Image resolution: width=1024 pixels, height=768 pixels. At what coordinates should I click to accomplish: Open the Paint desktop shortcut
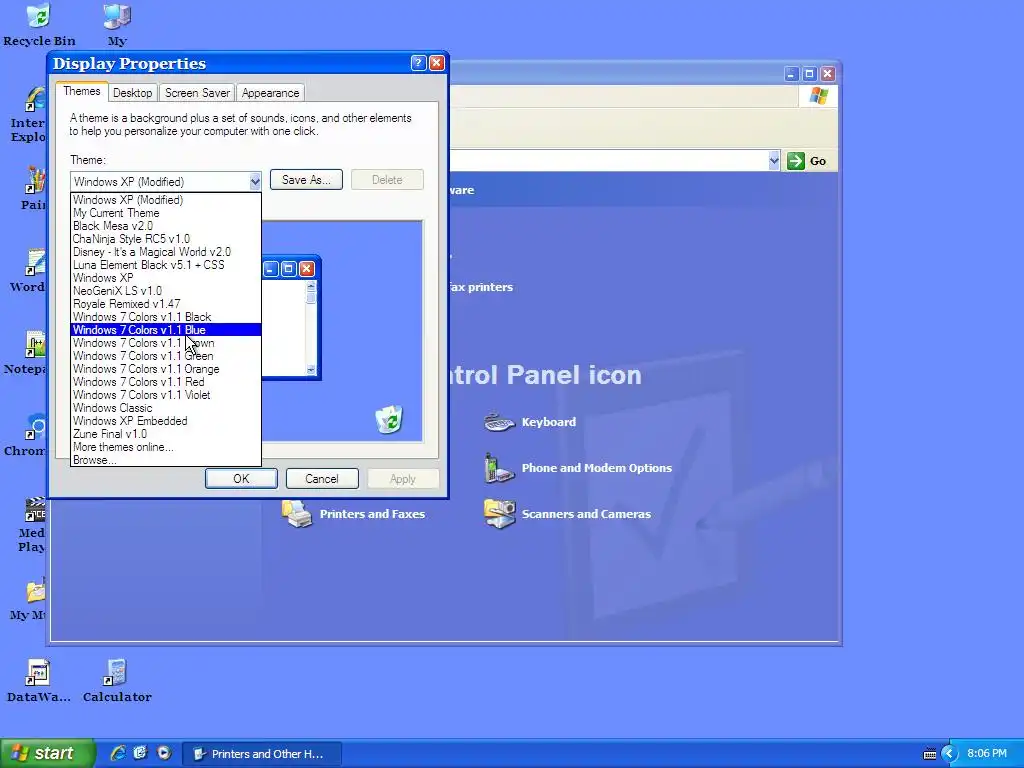(33, 189)
